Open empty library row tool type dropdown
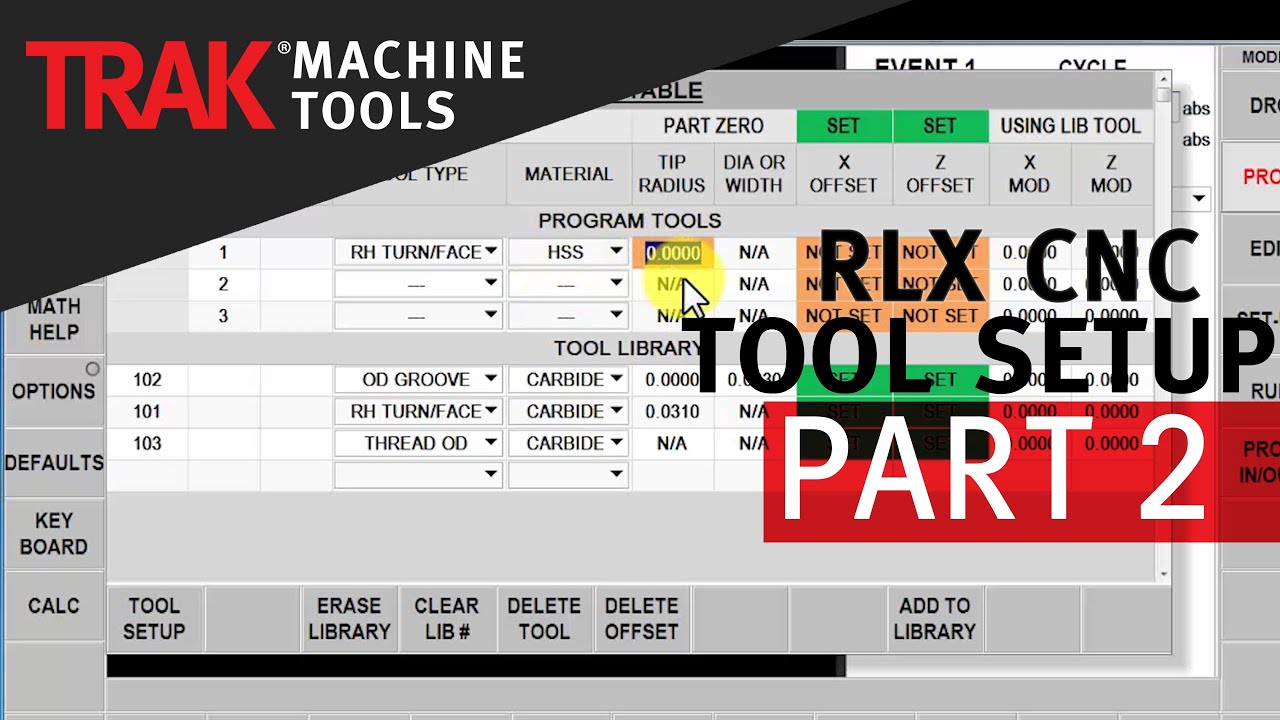 point(418,474)
